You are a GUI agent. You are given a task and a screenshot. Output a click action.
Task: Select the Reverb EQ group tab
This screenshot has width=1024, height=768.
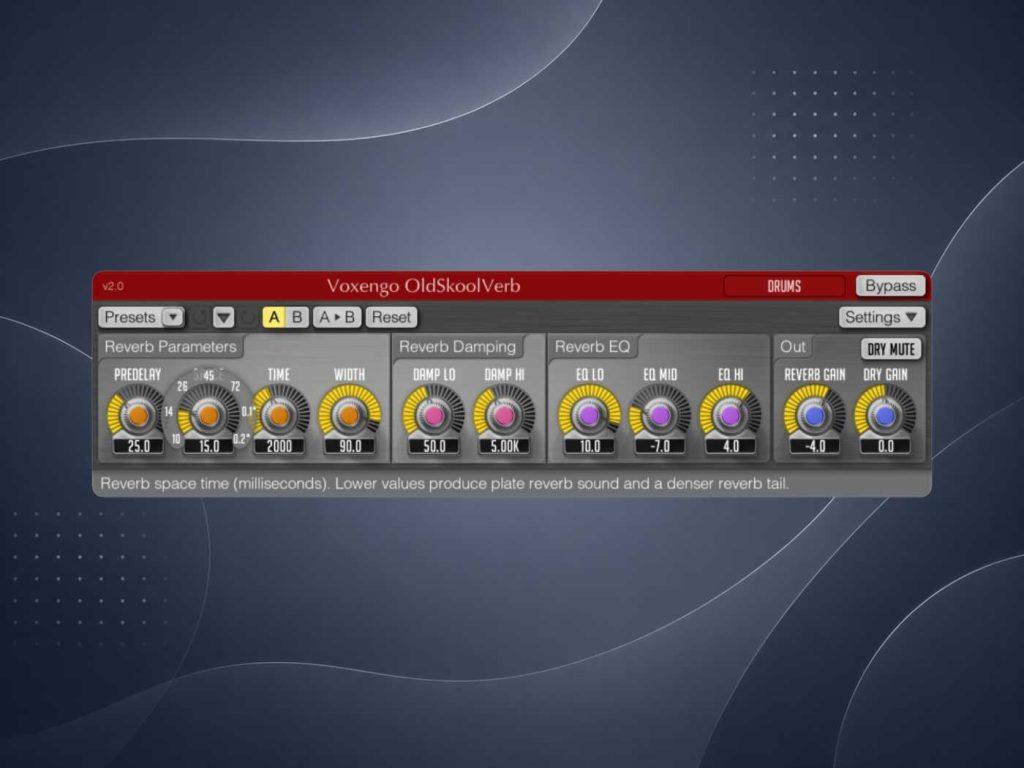tap(592, 347)
